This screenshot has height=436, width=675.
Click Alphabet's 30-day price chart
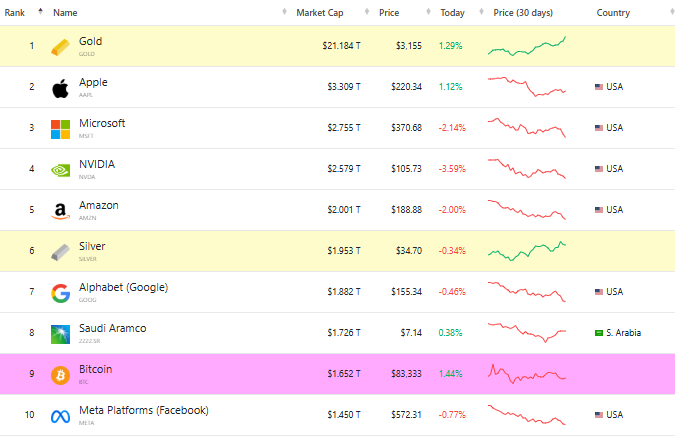526,291
